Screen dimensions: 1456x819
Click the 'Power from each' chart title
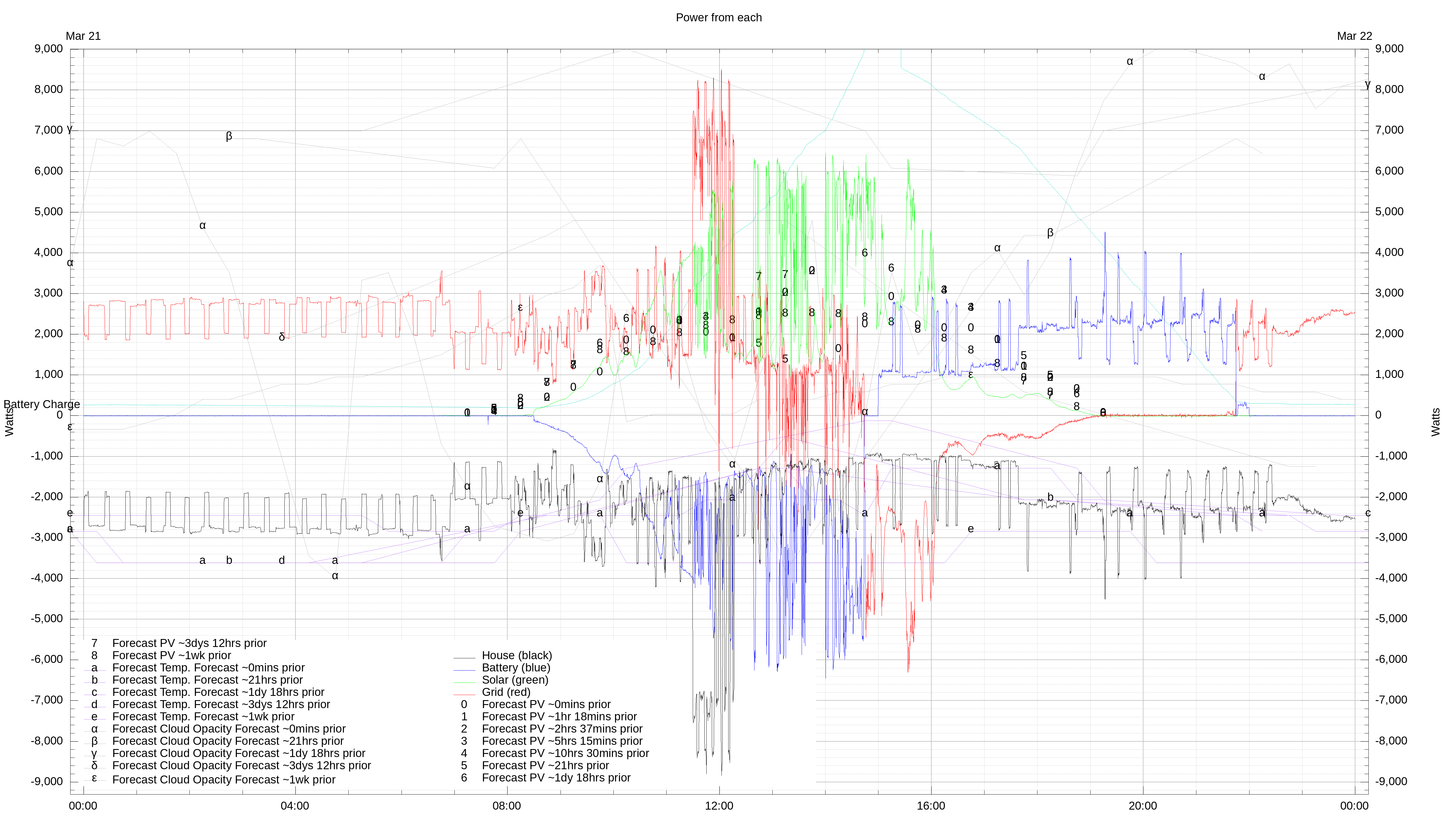718,18
